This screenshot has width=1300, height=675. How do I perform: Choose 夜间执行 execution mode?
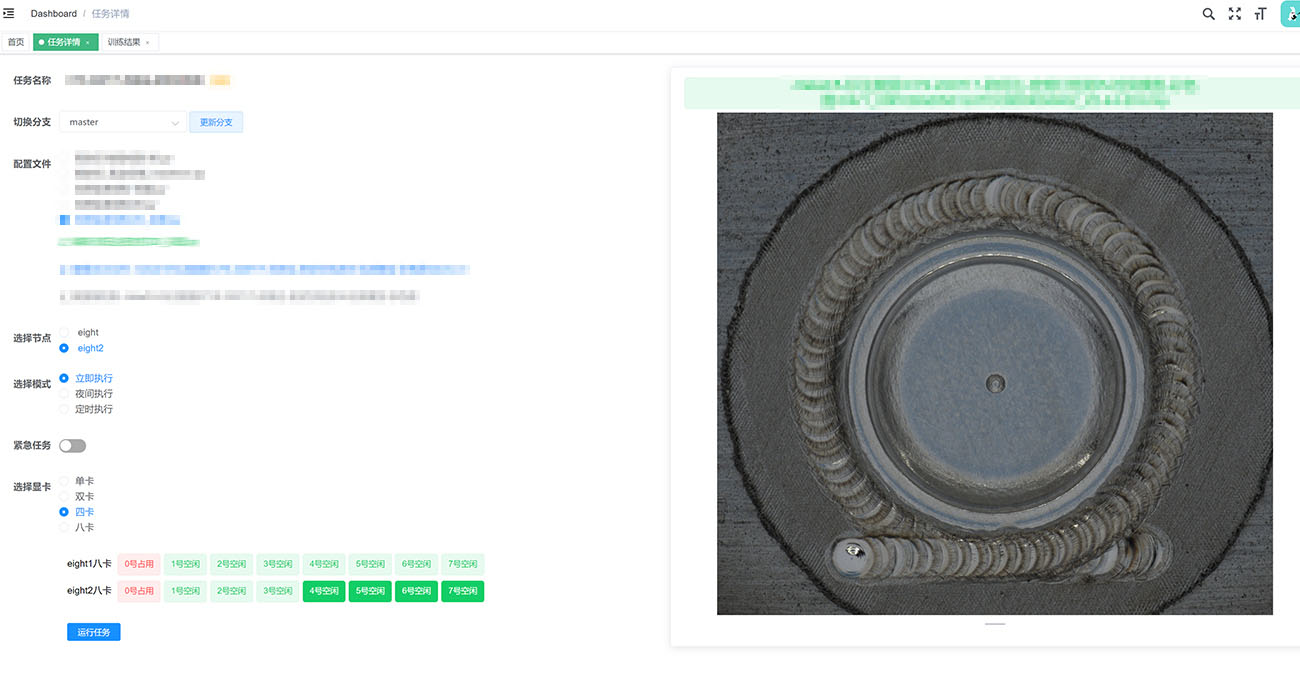click(x=65, y=394)
